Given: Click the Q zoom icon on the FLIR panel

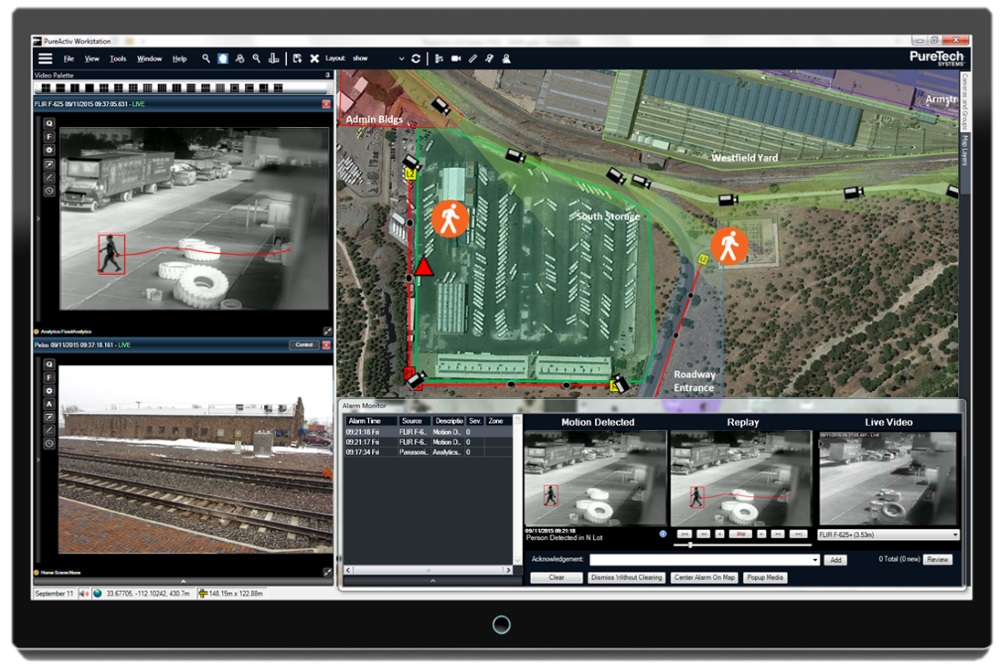Looking at the screenshot, I should coord(48,123).
